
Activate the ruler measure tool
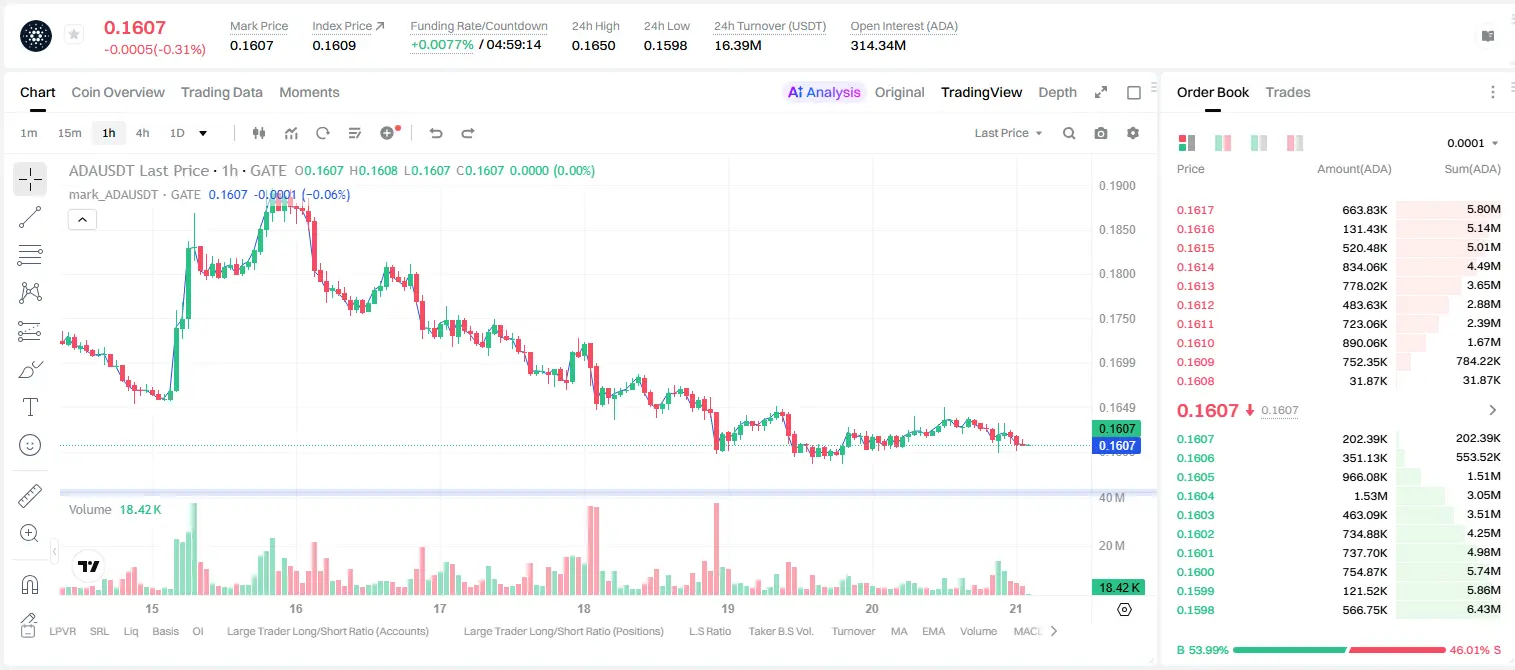tap(30, 496)
